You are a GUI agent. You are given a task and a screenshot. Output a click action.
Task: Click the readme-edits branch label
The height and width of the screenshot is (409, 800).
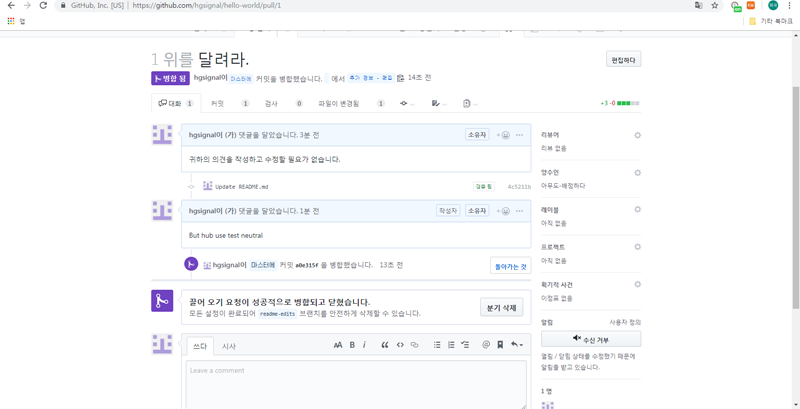pos(278,314)
